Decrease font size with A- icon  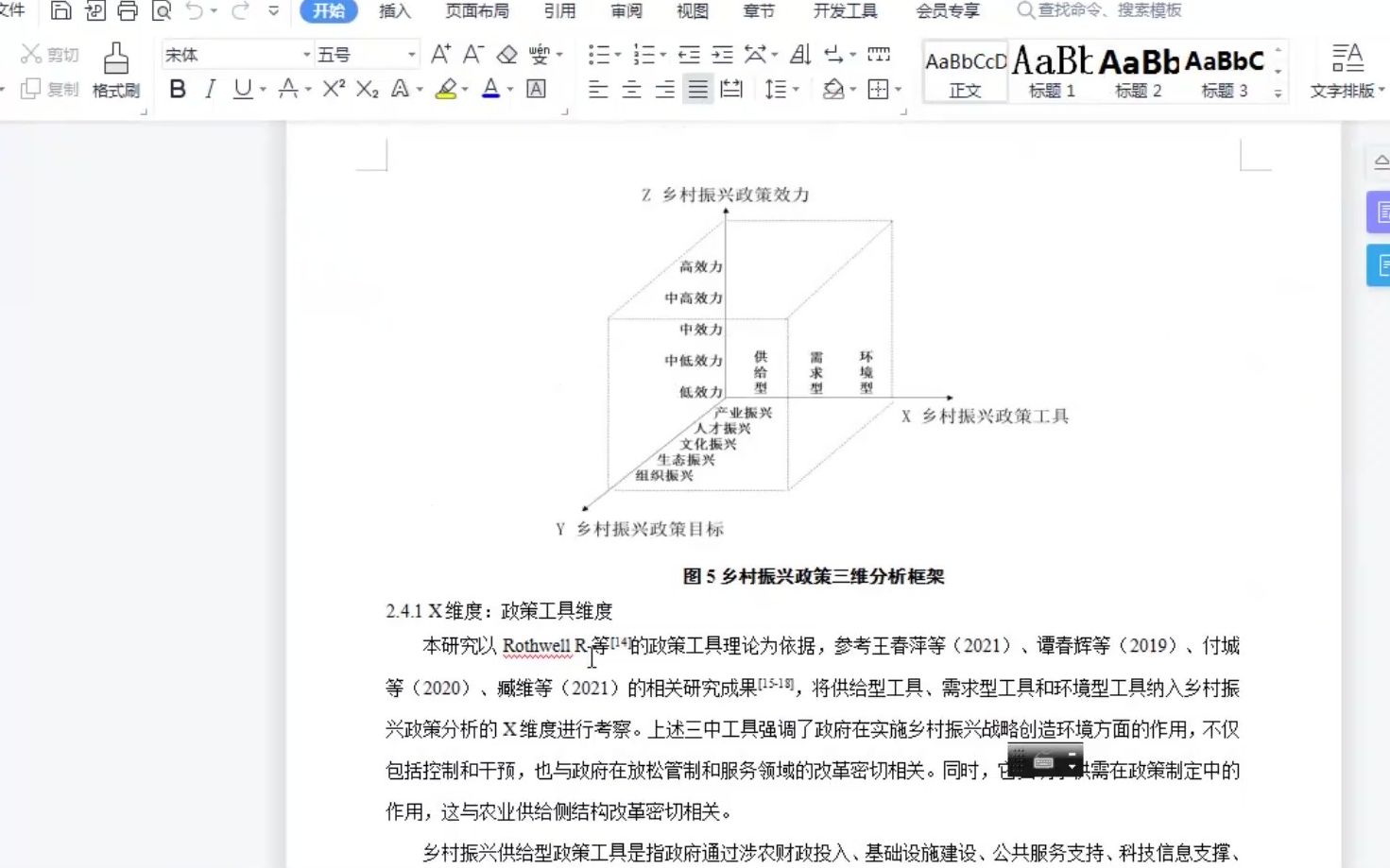472,55
